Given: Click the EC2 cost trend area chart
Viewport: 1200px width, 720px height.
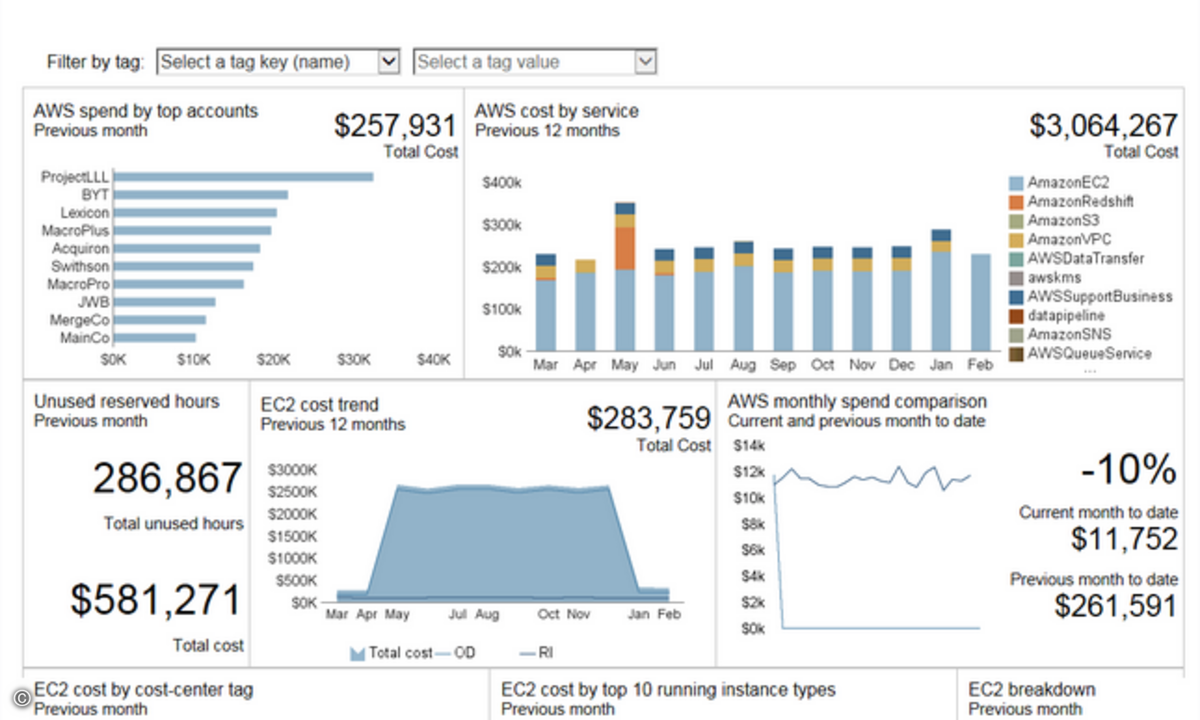Looking at the screenshot, I should pos(503,543).
